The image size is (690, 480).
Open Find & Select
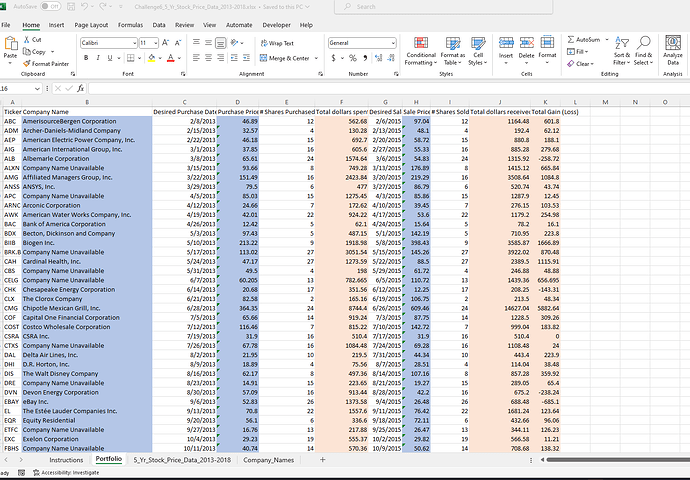pyautogui.click(x=643, y=51)
